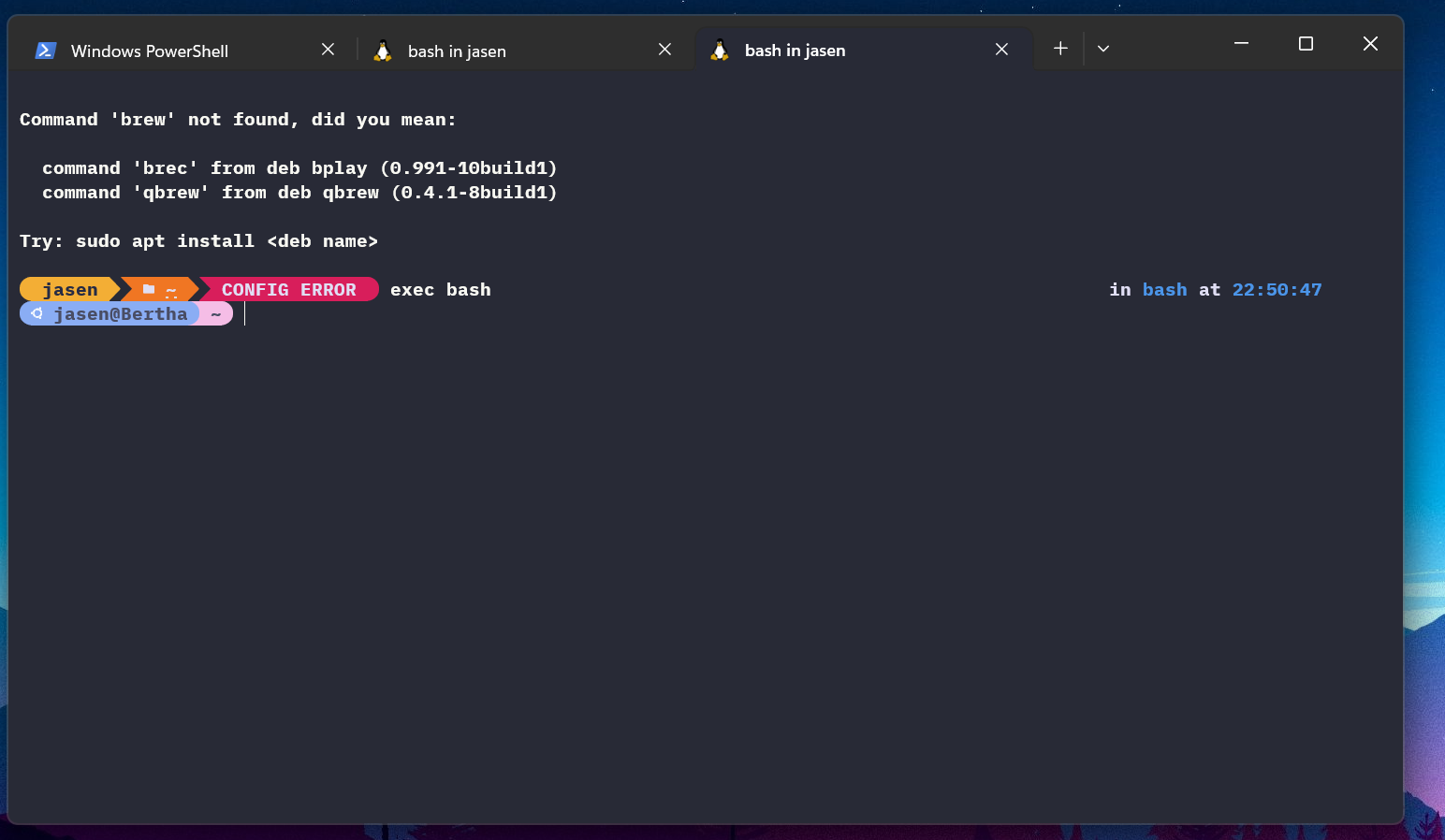The image size is (1445, 840).
Task: Click the PowerShell icon on the first tab
Action: click(45, 51)
